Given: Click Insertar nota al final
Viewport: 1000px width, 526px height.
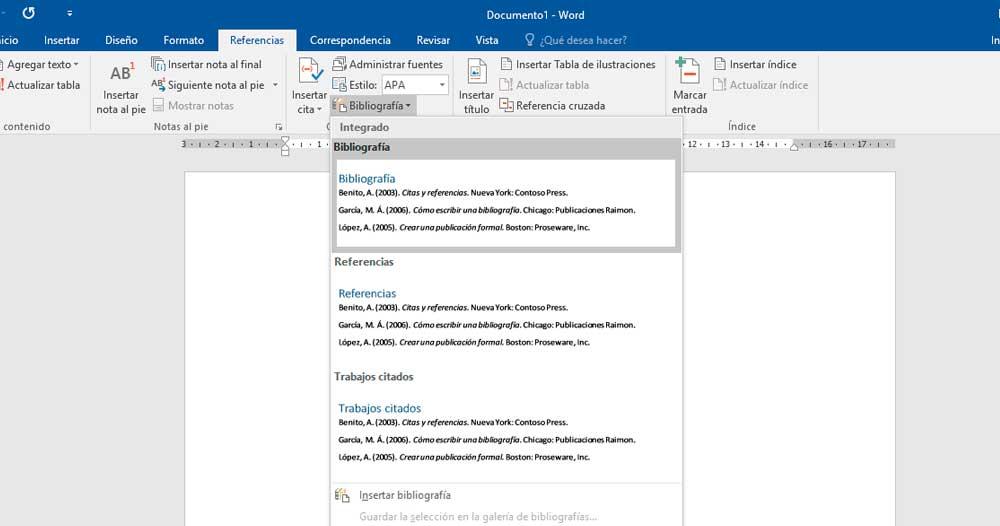Looking at the screenshot, I should tap(207, 64).
